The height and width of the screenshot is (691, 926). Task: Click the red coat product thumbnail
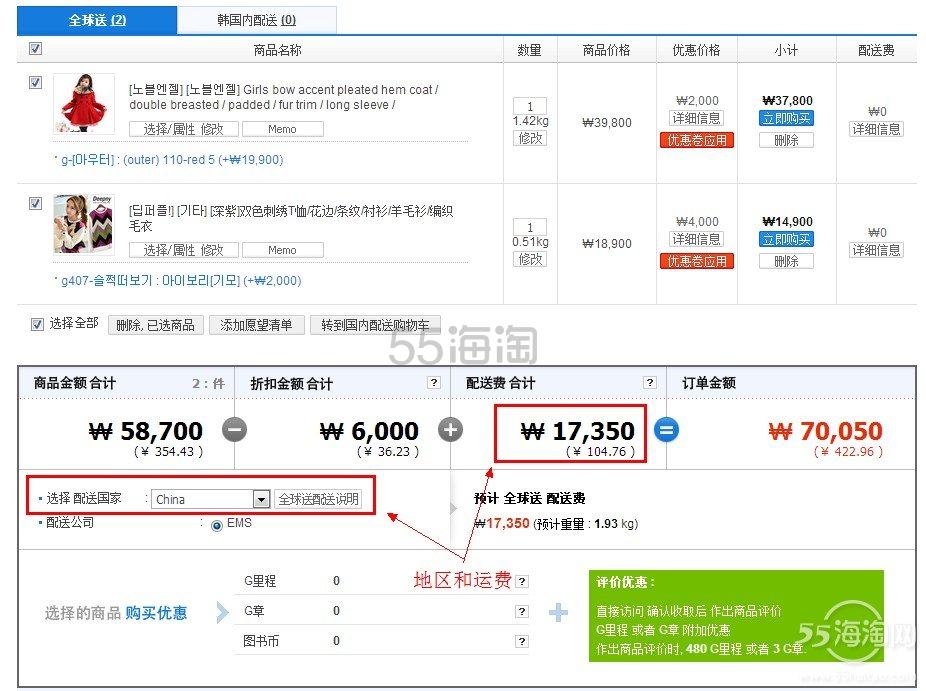click(84, 104)
